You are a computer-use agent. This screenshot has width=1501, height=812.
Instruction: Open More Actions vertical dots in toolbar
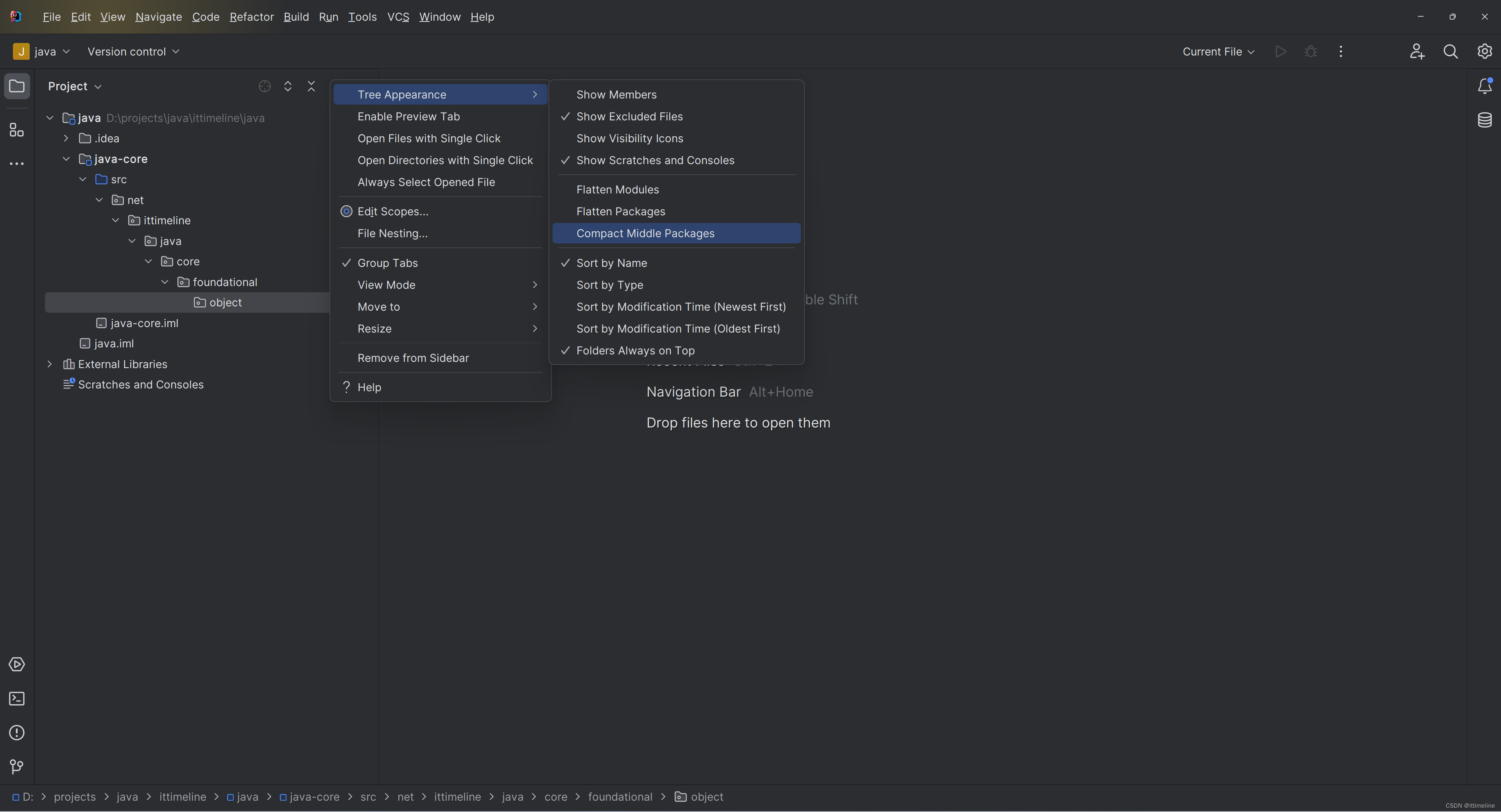pyautogui.click(x=1341, y=52)
